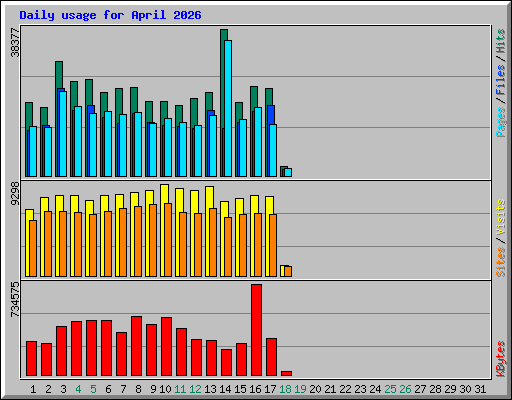Click the day 5 axis label
This screenshot has width=512, height=400.
(93, 389)
